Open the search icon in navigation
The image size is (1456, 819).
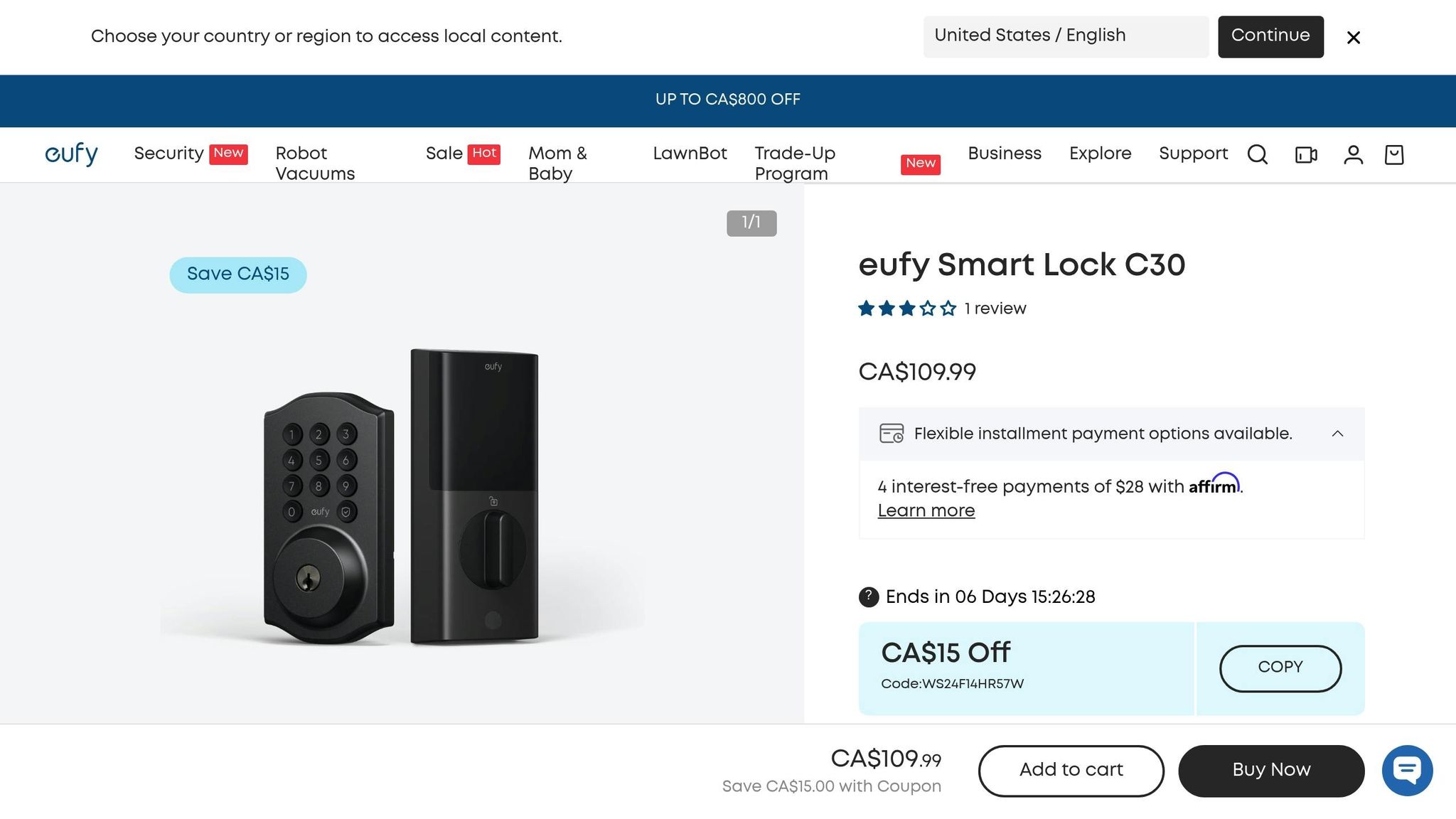pos(1257,154)
